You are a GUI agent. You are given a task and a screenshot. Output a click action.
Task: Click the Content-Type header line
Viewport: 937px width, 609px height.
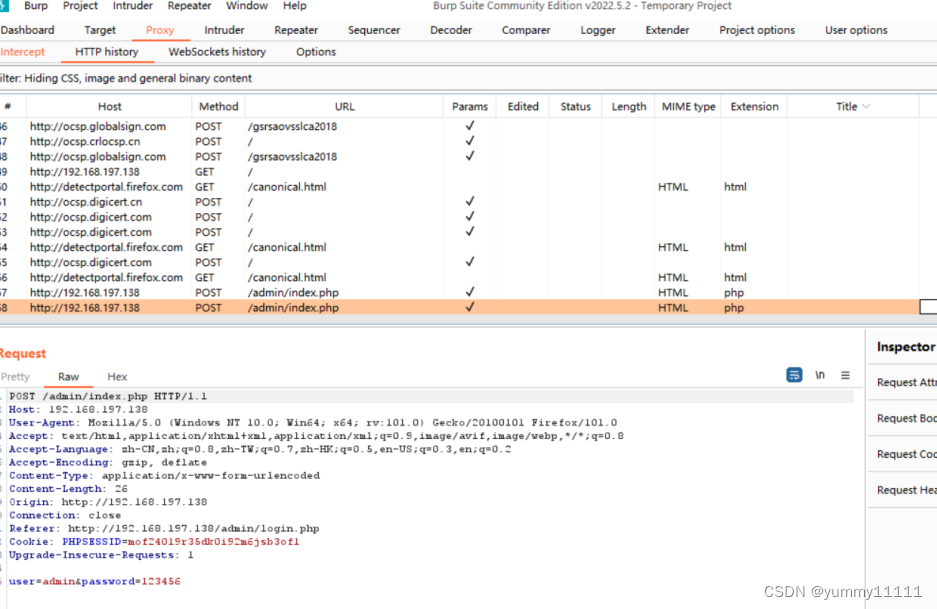click(164, 476)
